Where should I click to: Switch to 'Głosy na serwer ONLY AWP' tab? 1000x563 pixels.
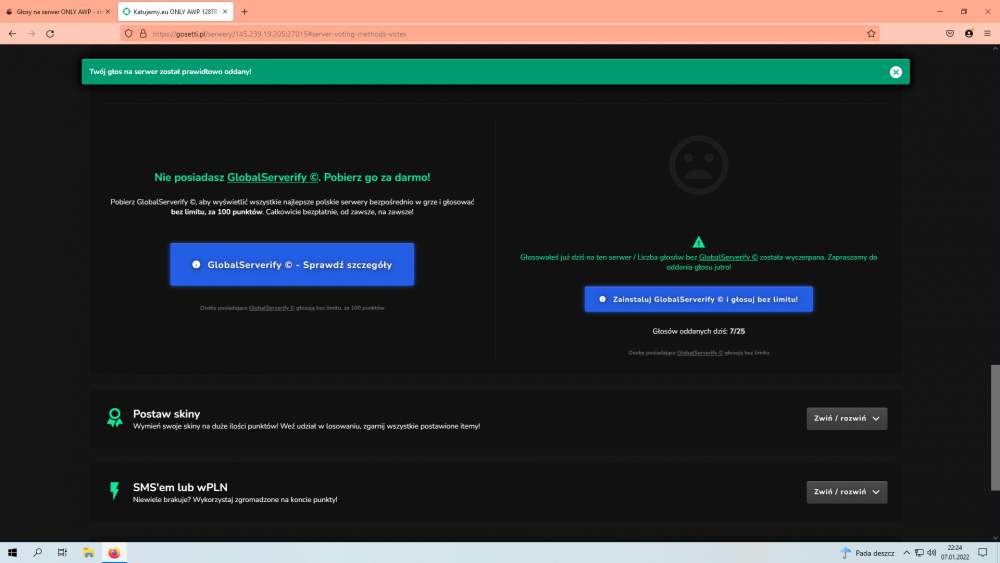[54, 11]
